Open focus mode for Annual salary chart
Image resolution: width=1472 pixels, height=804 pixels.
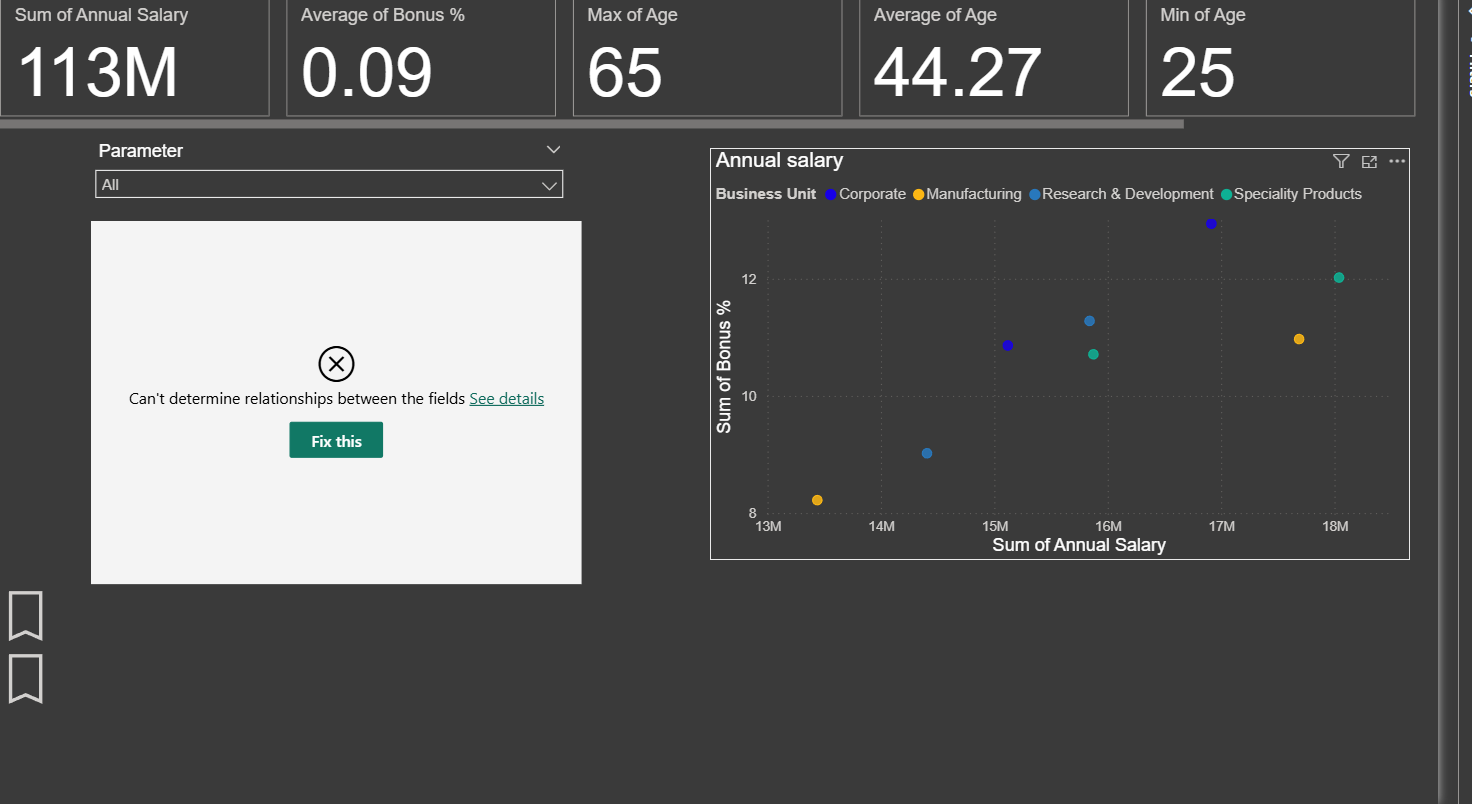tap(1369, 161)
